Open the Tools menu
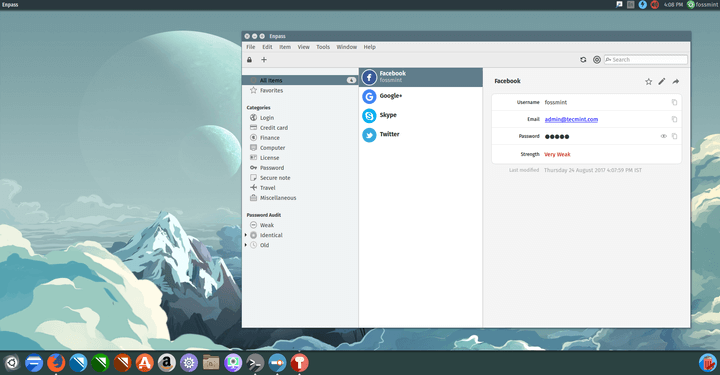Viewport: 720px width, 375px height. [323, 47]
